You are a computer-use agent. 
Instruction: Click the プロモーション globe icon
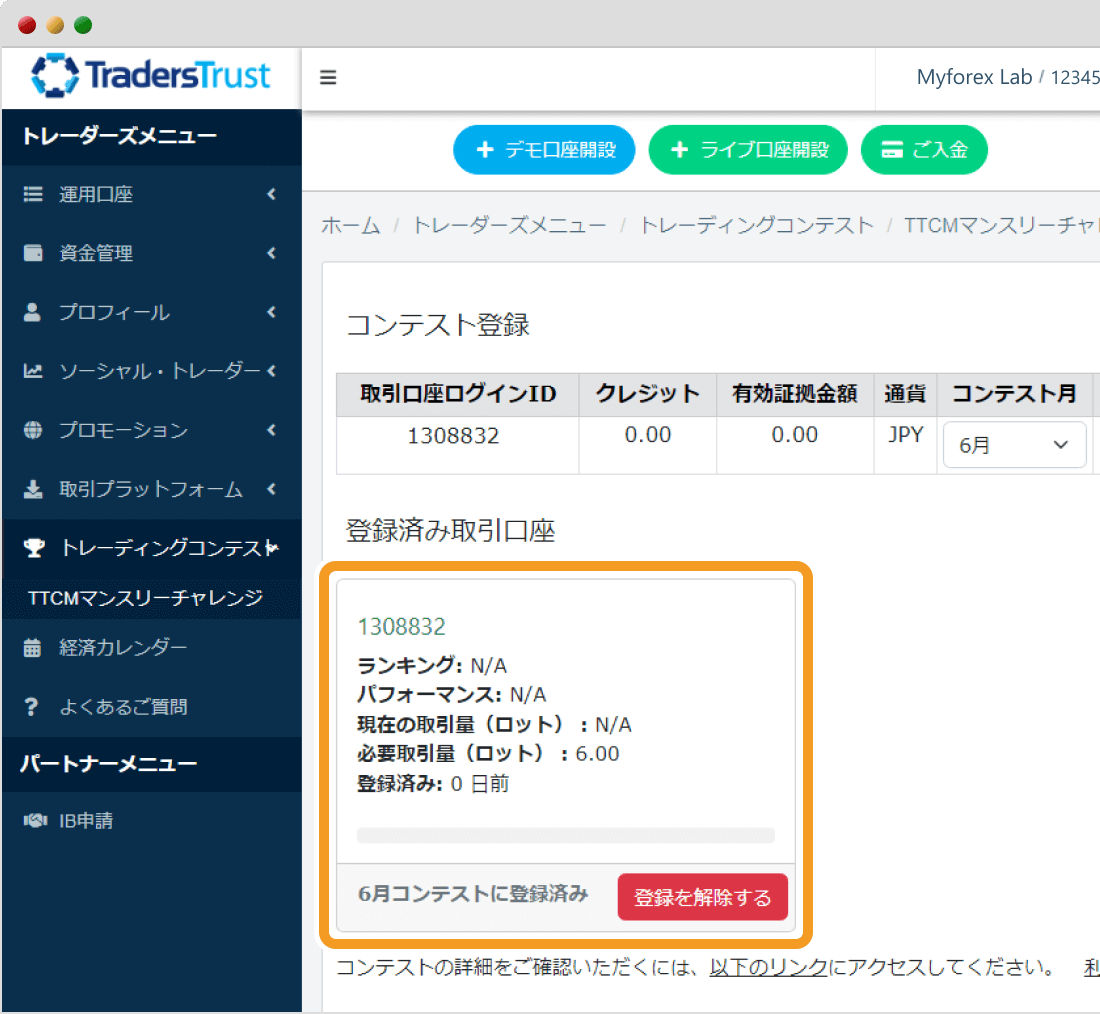[x=33, y=430]
